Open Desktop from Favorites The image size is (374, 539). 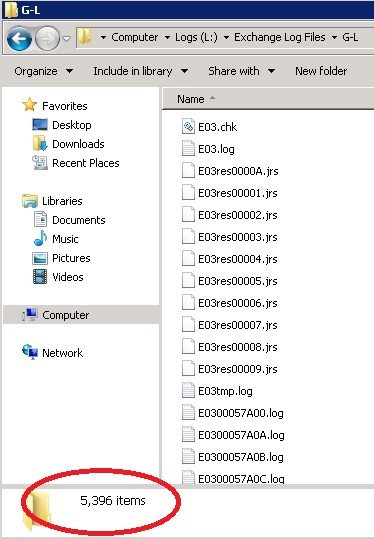[72, 125]
